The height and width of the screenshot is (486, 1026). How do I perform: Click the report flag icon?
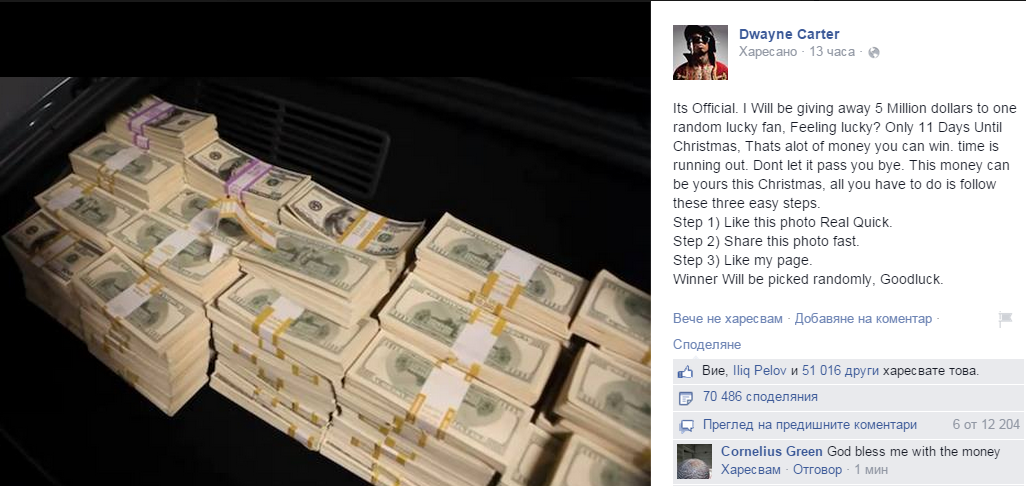[x=1005, y=319]
